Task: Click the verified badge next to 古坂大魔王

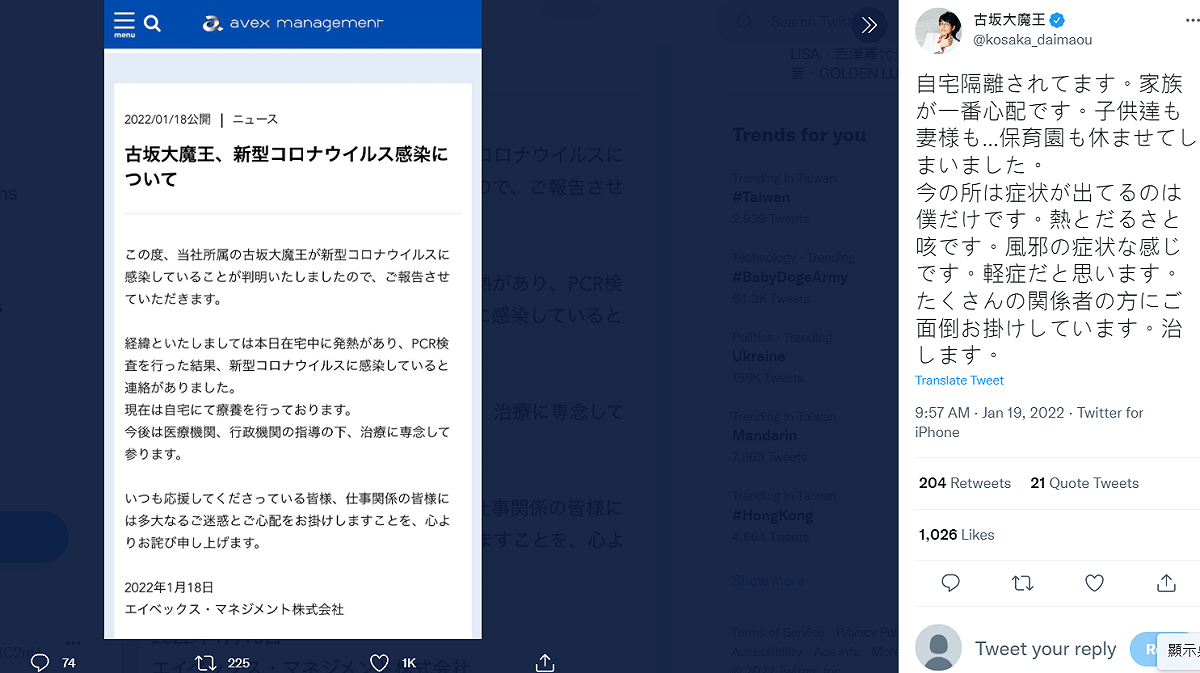Action: pos(1056,21)
